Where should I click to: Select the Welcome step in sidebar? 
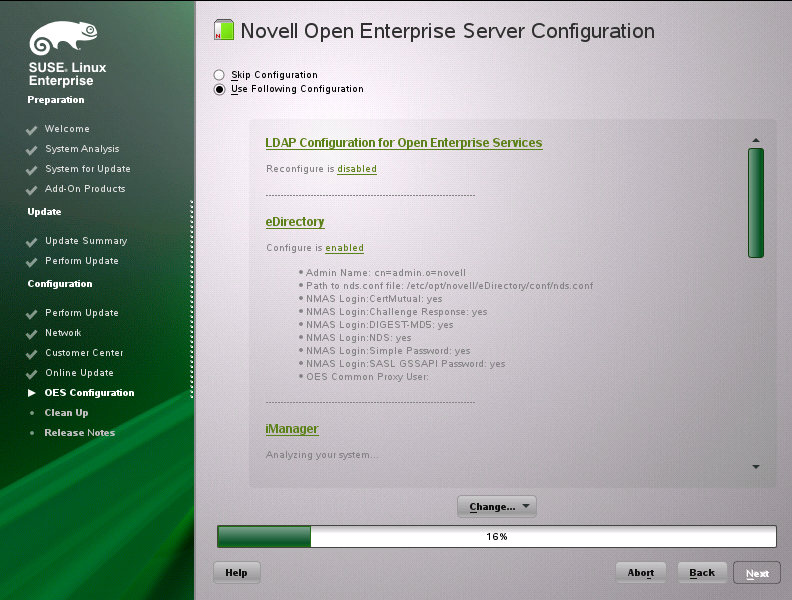click(67, 129)
